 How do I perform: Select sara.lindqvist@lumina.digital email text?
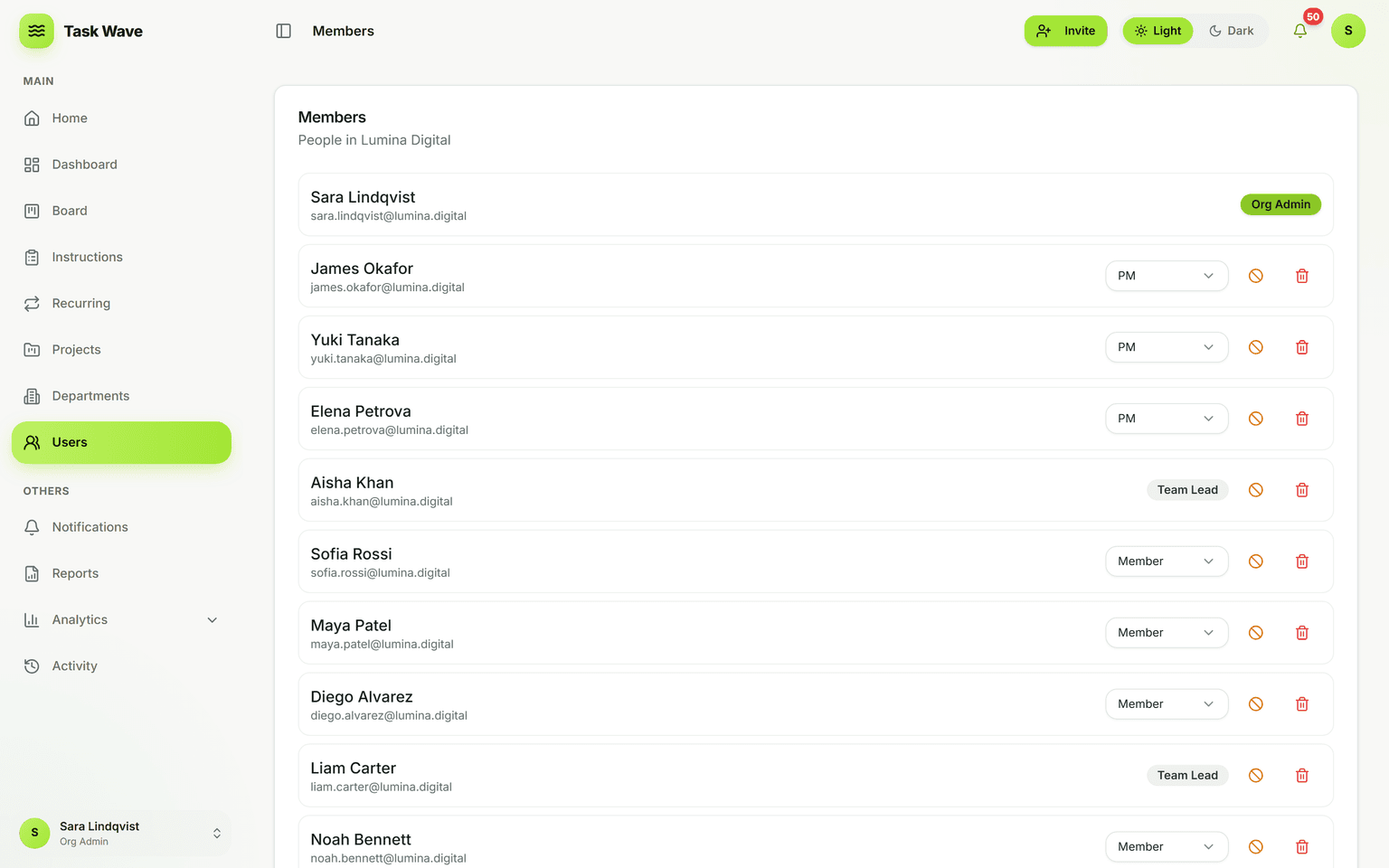(389, 216)
